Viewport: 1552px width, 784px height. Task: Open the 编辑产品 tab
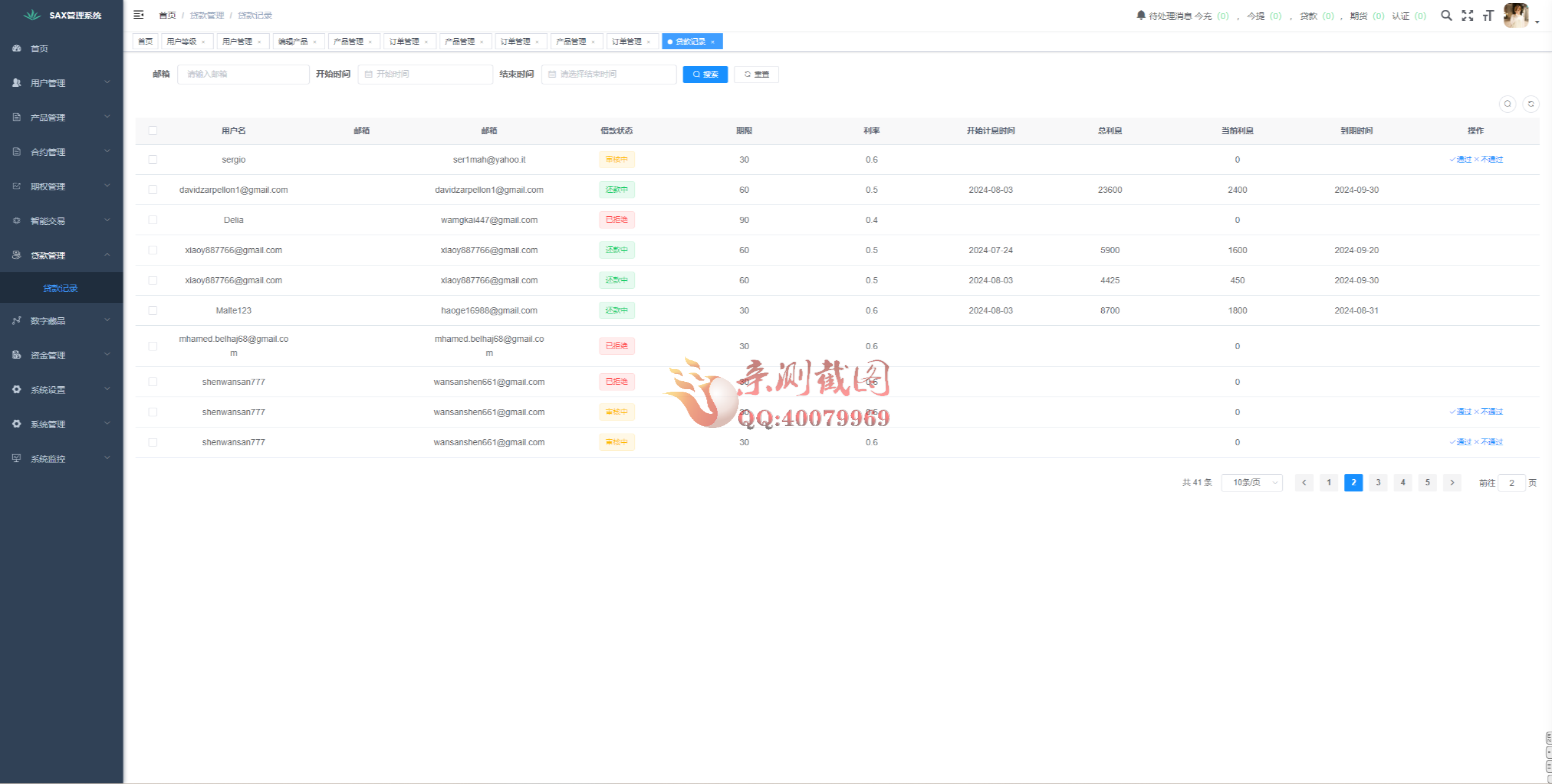[x=293, y=41]
